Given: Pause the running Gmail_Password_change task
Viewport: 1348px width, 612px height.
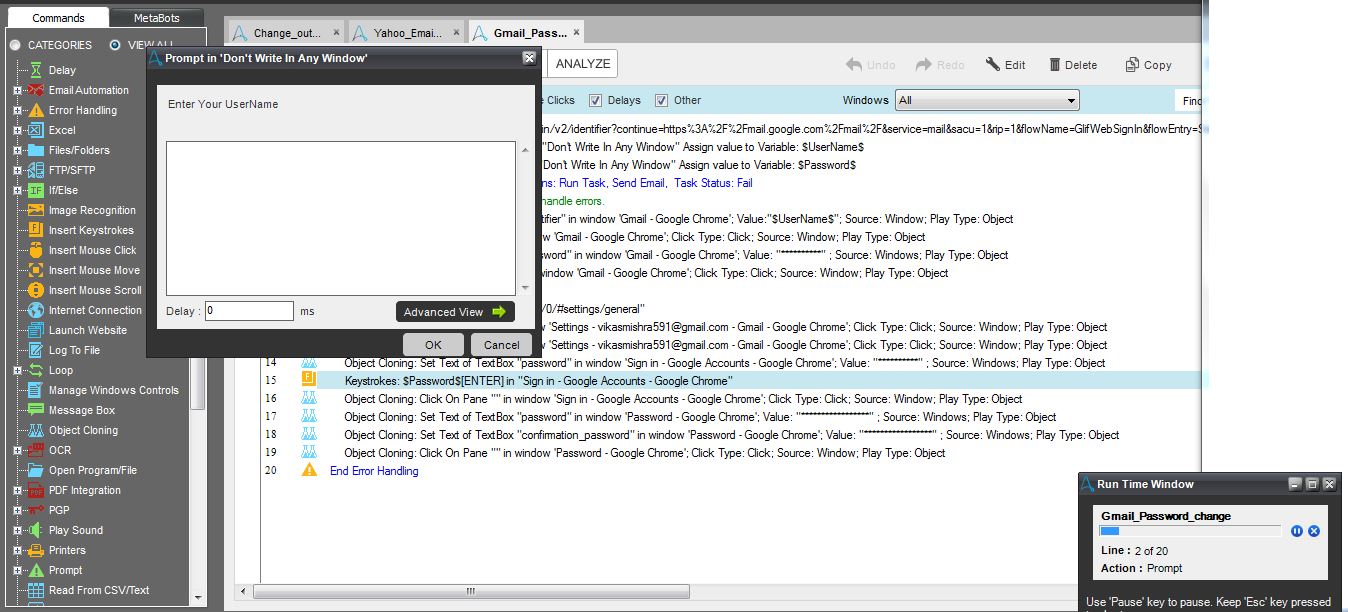Looking at the screenshot, I should [x=1297, y=531].
